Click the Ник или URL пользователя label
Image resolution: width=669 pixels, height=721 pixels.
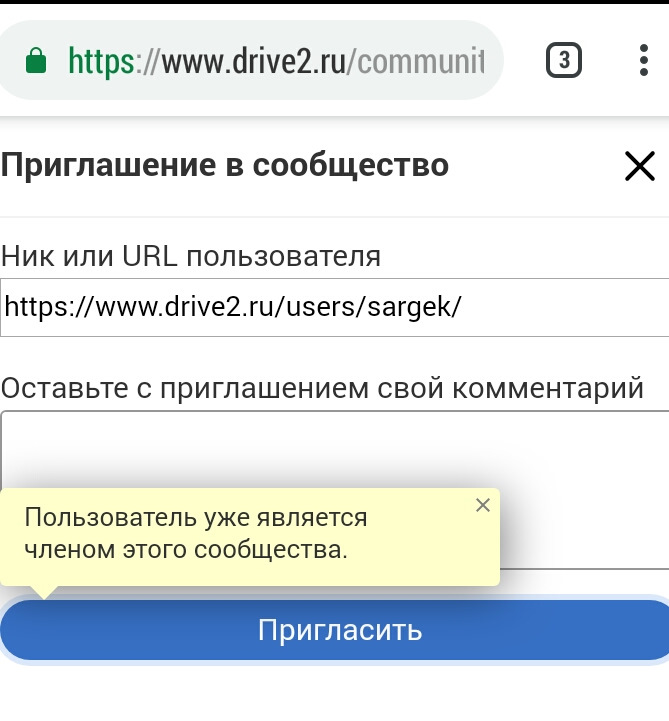(191, 256)
